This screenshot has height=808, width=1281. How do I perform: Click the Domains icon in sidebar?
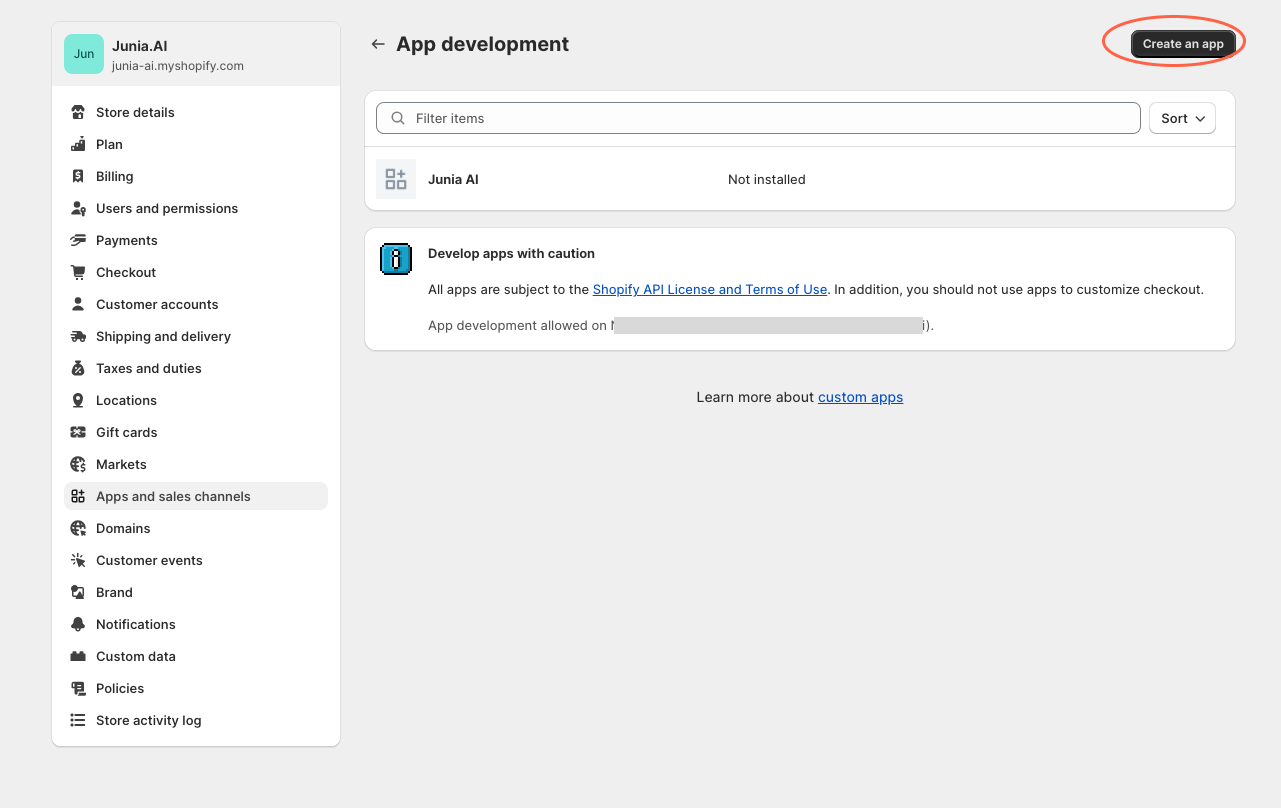pyautogui.click(x=78, y=528)
